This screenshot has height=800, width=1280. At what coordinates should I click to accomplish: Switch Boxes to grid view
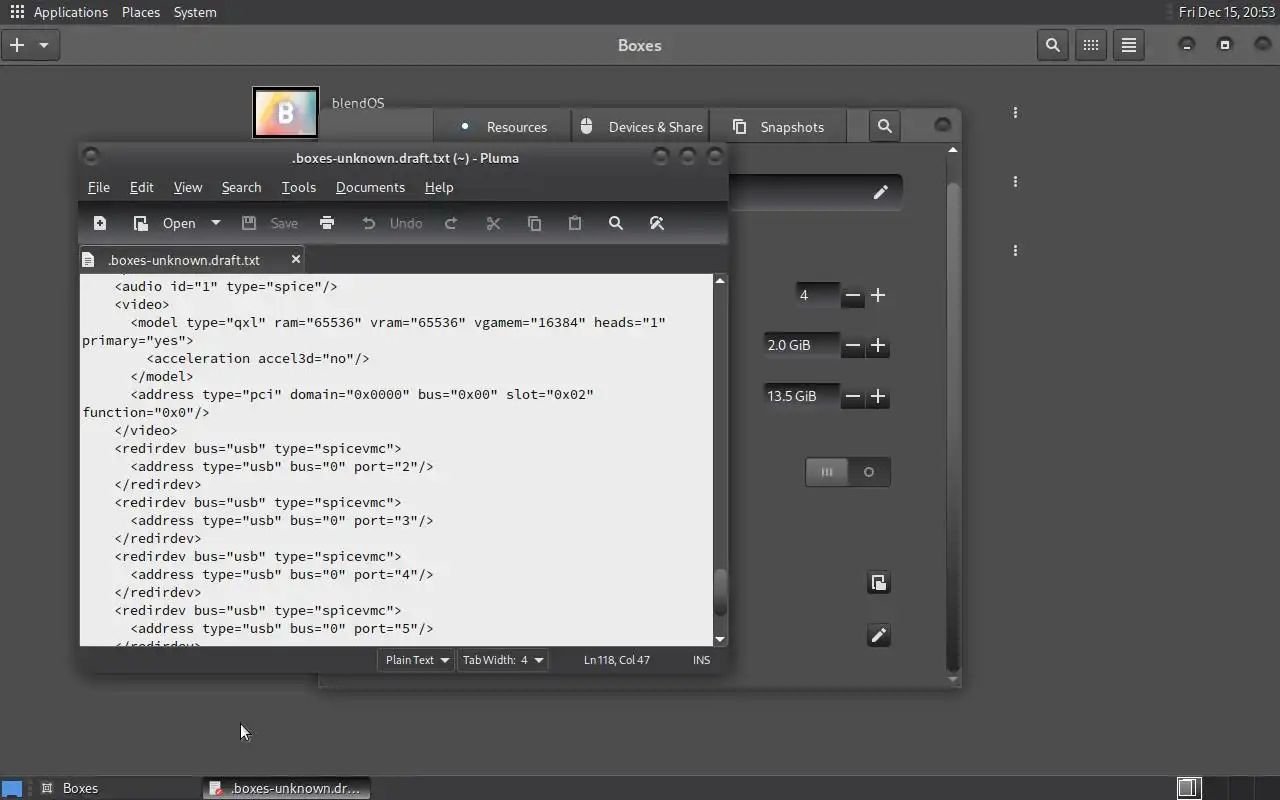[x=1091, y=45]
